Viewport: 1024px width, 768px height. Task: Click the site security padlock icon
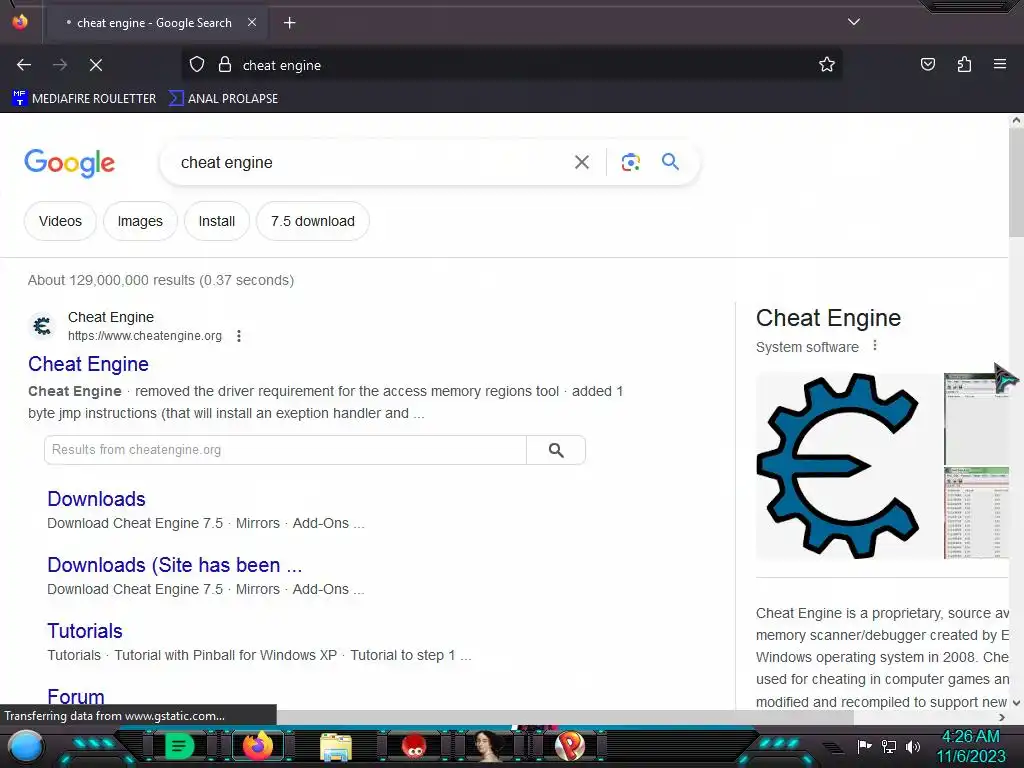[225, 65]
